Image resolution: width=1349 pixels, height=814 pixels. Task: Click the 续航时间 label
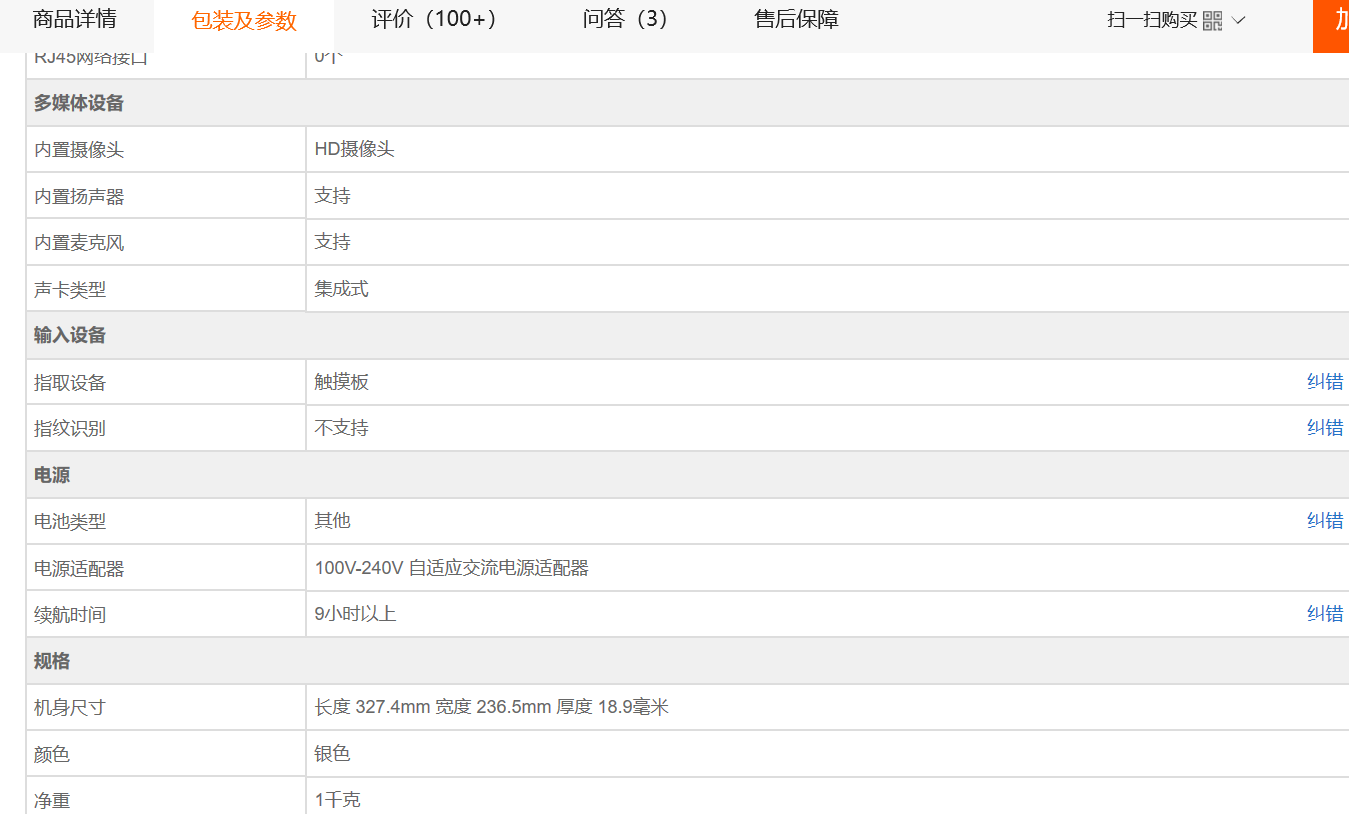pos(70,615)
